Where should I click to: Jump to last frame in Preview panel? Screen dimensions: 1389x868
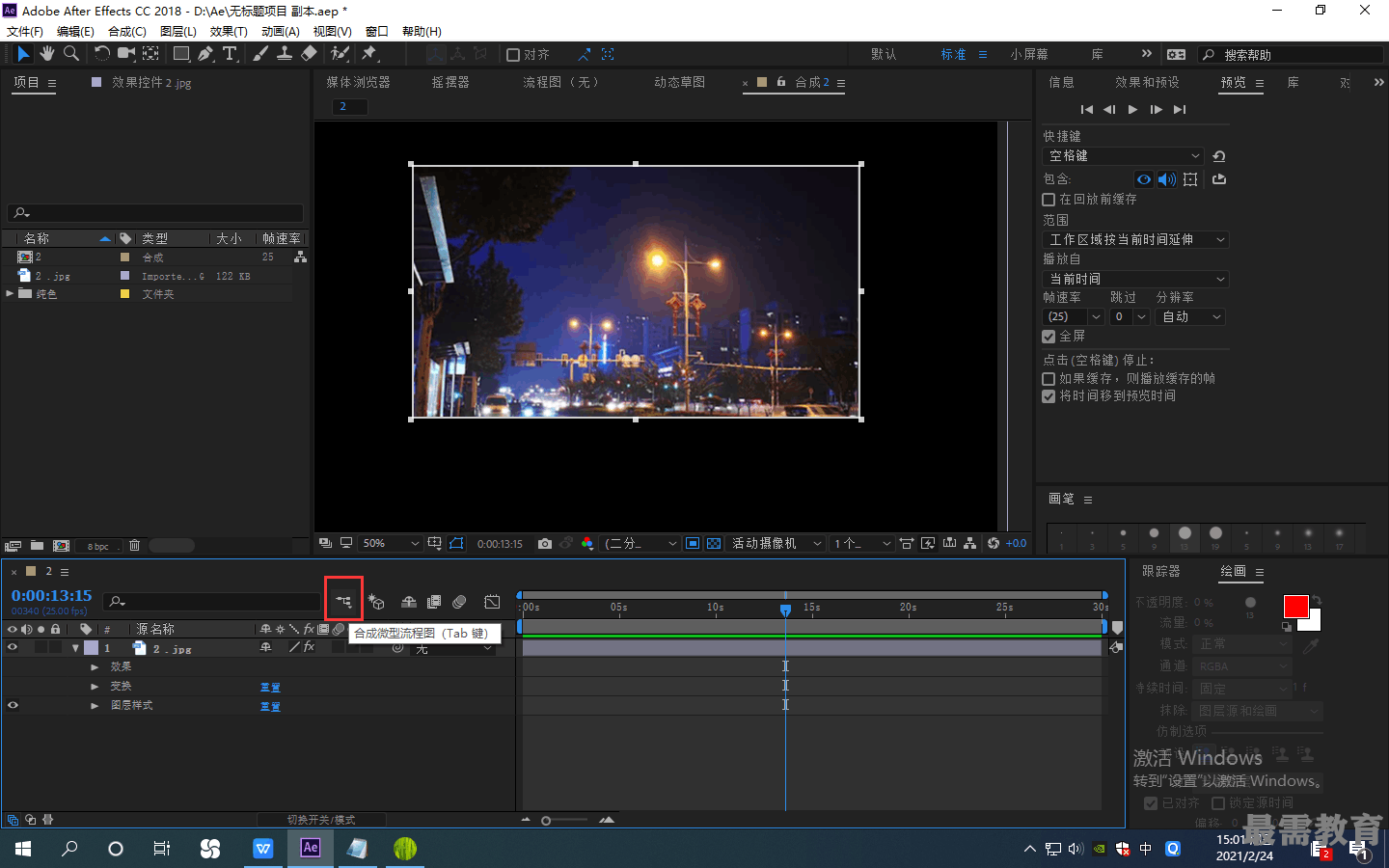(1180, 110)
